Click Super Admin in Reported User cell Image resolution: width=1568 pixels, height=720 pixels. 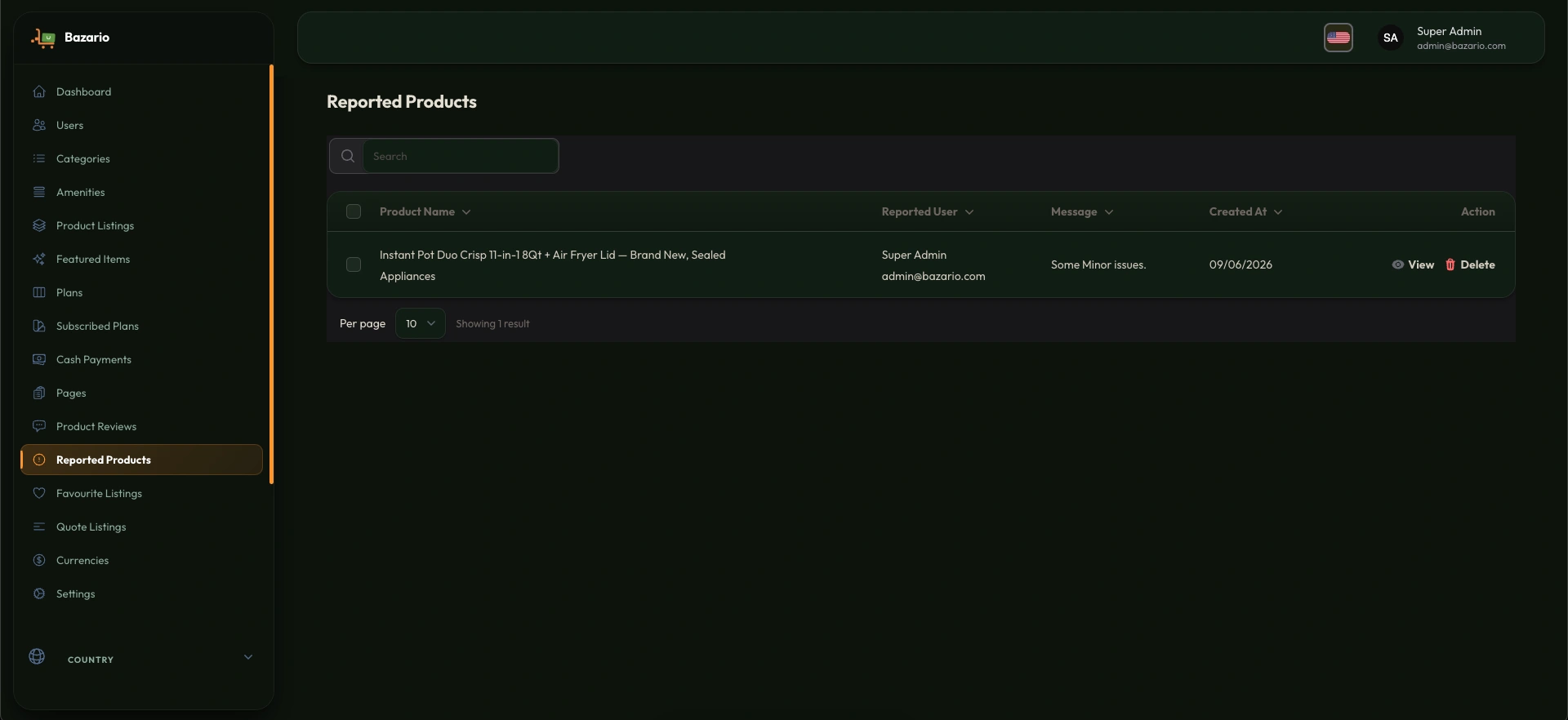click(914, 255)
